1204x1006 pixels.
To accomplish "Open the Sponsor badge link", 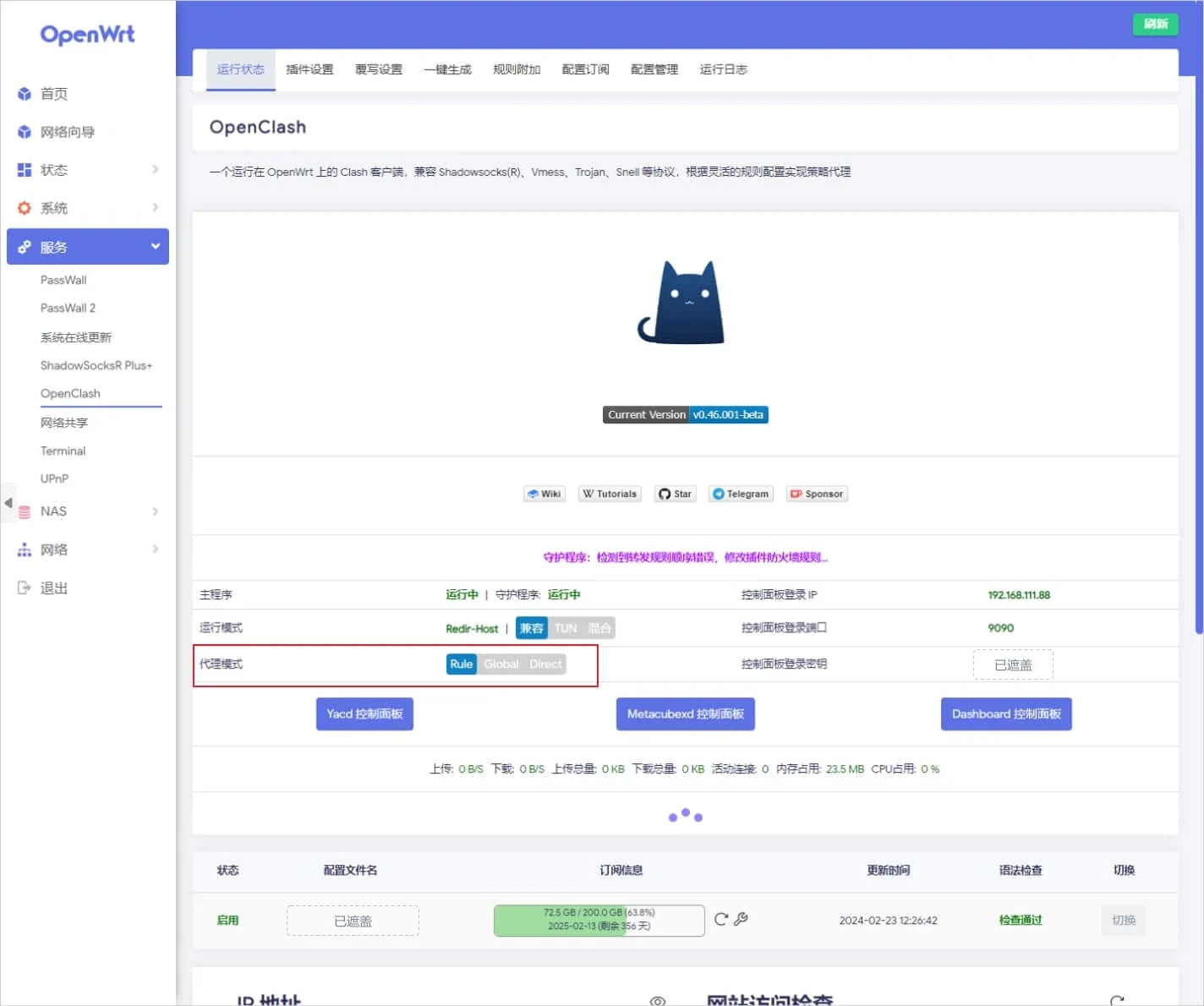I will pyautogui.click(x=817, y=494).
